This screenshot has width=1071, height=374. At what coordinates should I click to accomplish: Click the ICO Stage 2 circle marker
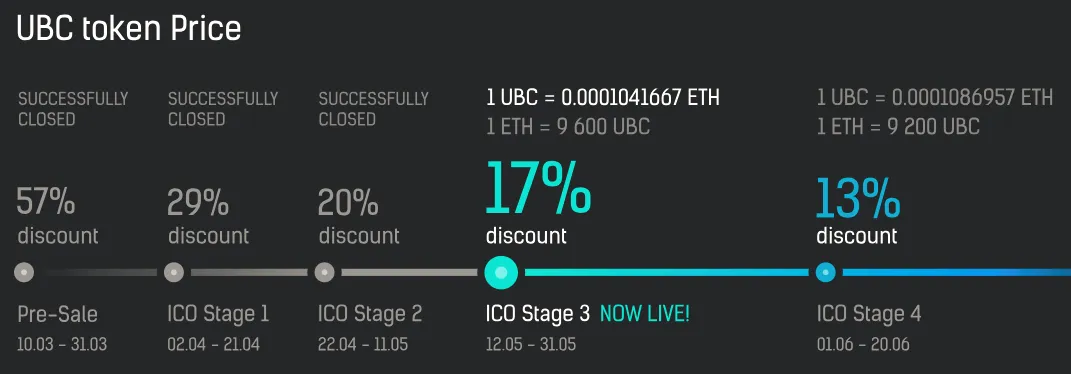(324, 272)
